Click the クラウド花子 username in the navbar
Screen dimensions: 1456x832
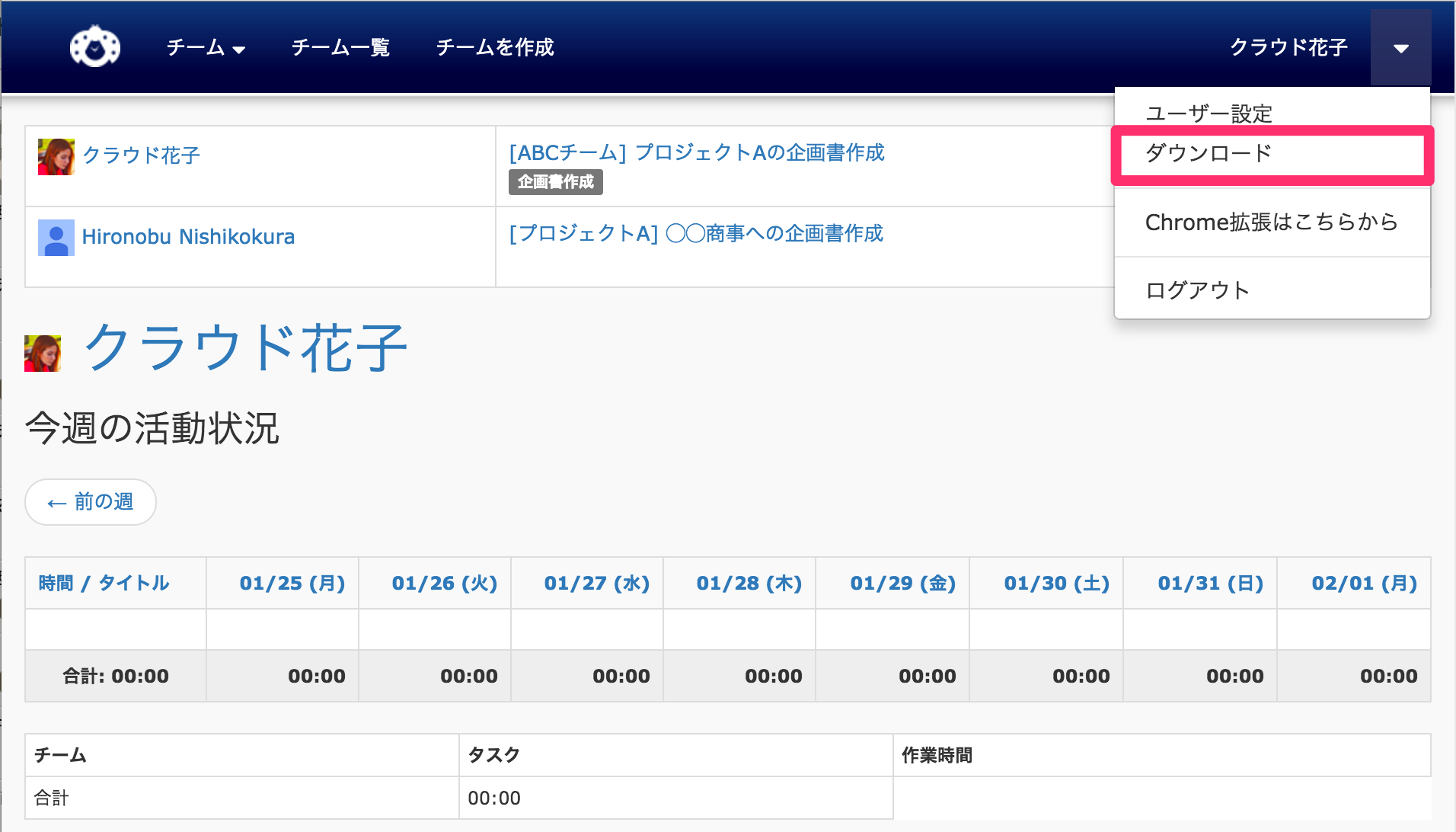pos(1288,47)
